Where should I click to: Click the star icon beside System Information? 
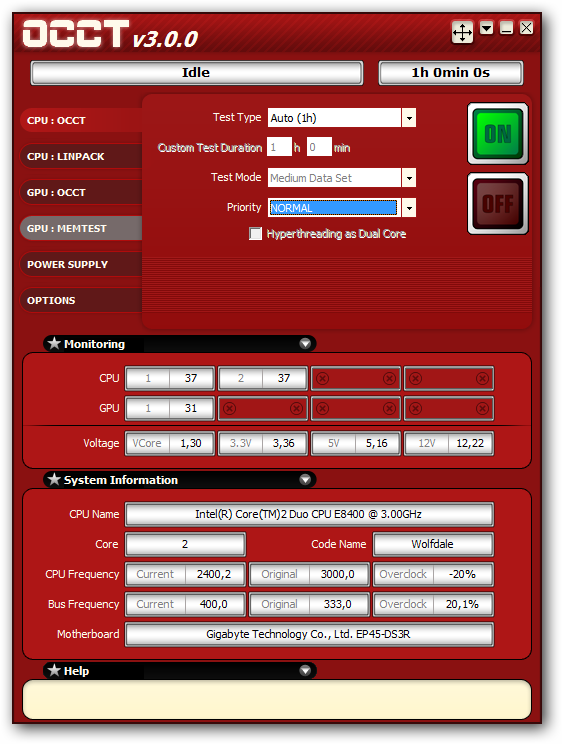tap(55, 479)
